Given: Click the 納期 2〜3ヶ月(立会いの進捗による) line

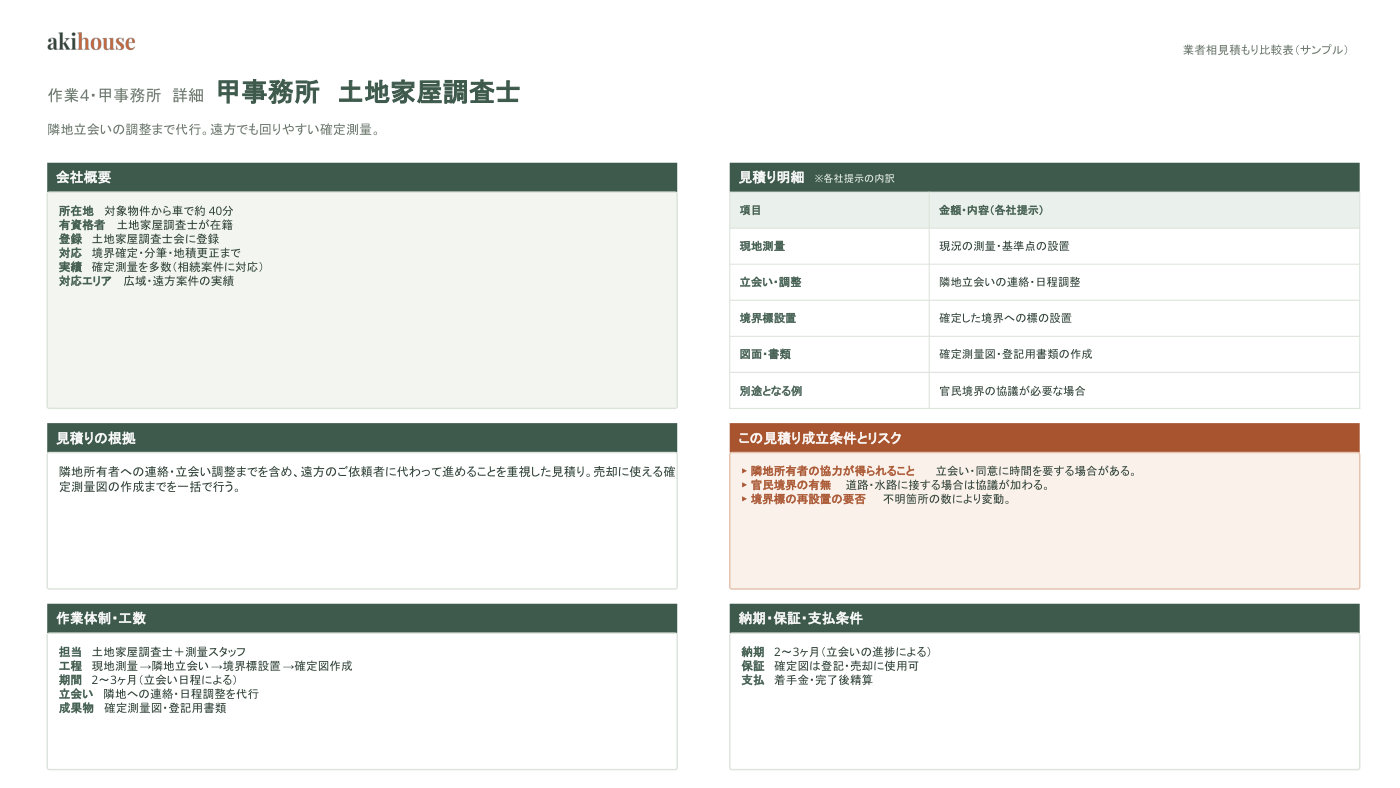Looking at the screenshot, I should click(x=837, y=652).
